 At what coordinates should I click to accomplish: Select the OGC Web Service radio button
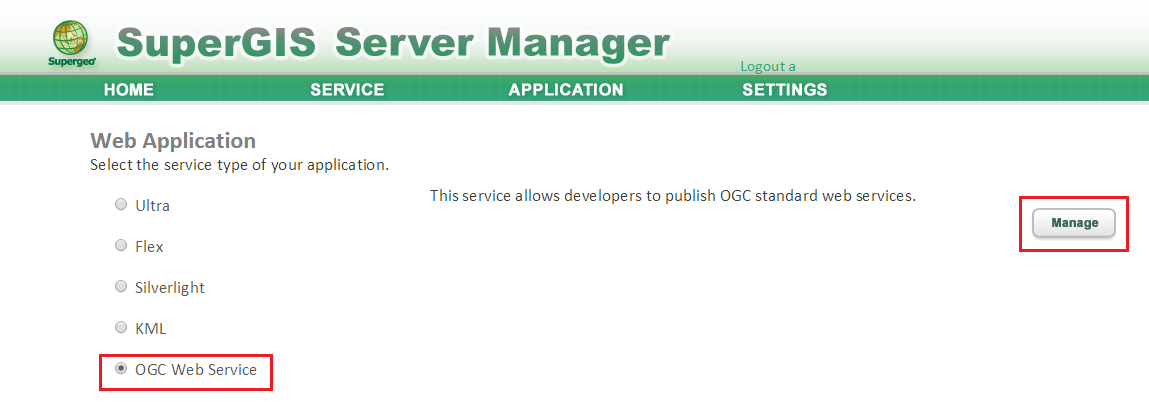(121, 369)
